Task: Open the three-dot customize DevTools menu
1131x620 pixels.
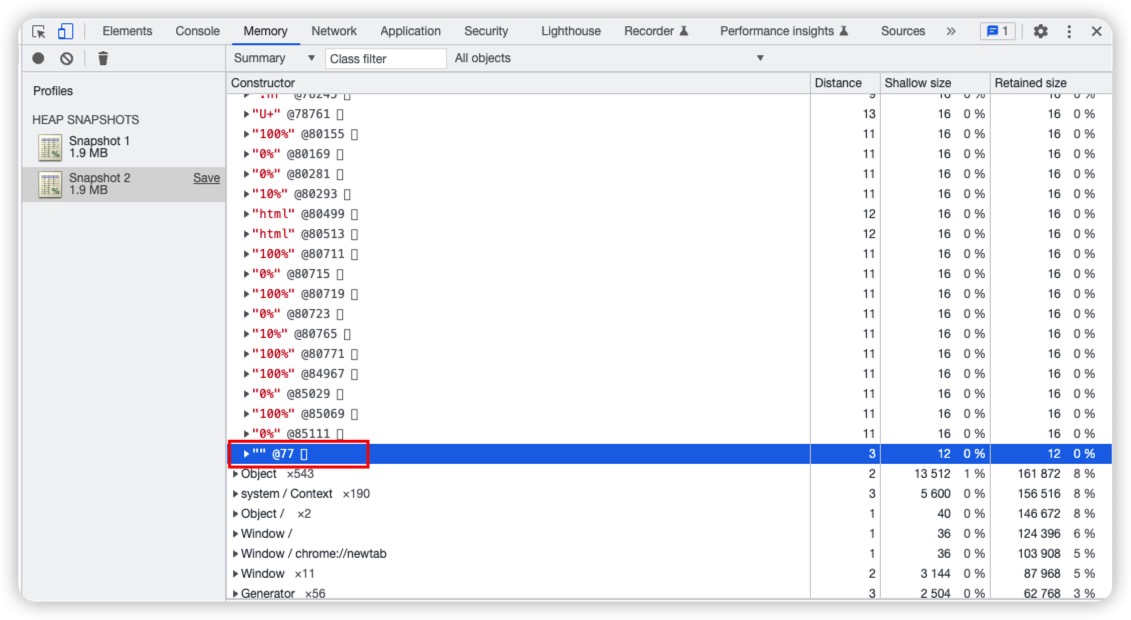Action: [1068, 31]
